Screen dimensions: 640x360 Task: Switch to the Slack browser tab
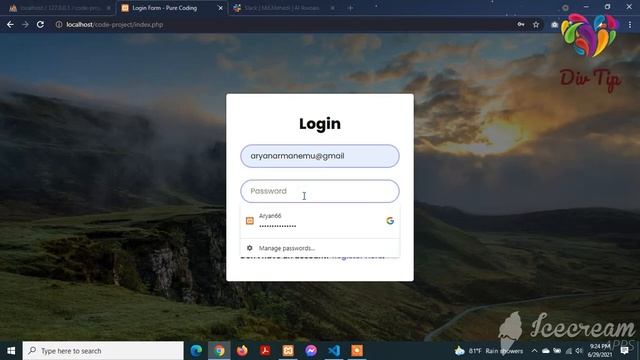coord(284,8)
